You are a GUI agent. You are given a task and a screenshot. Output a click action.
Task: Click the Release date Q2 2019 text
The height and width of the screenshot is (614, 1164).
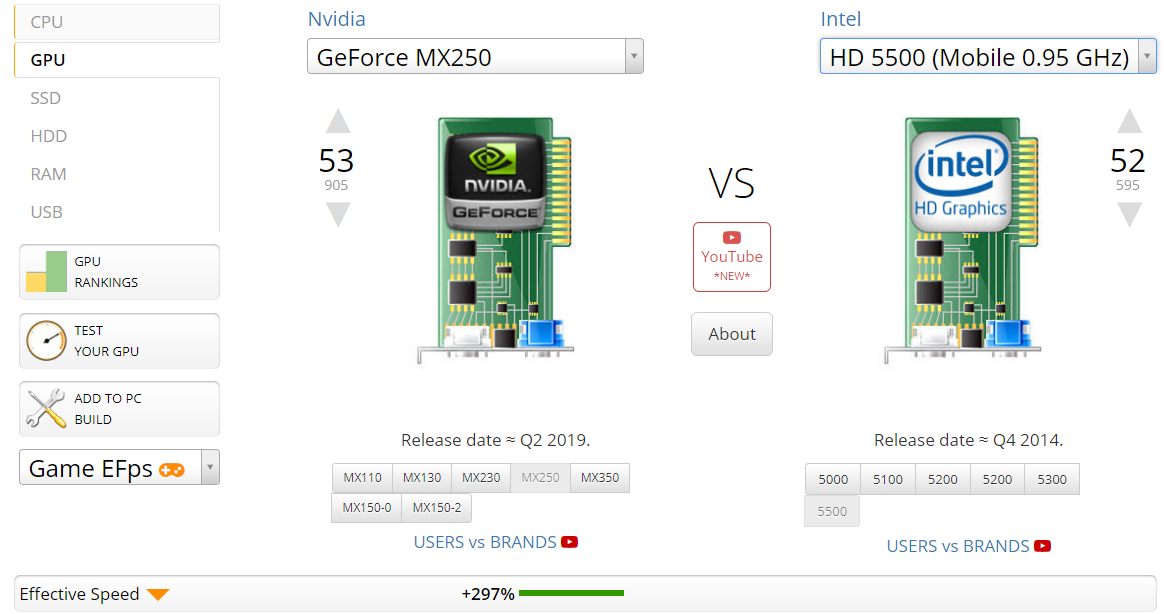495,440
